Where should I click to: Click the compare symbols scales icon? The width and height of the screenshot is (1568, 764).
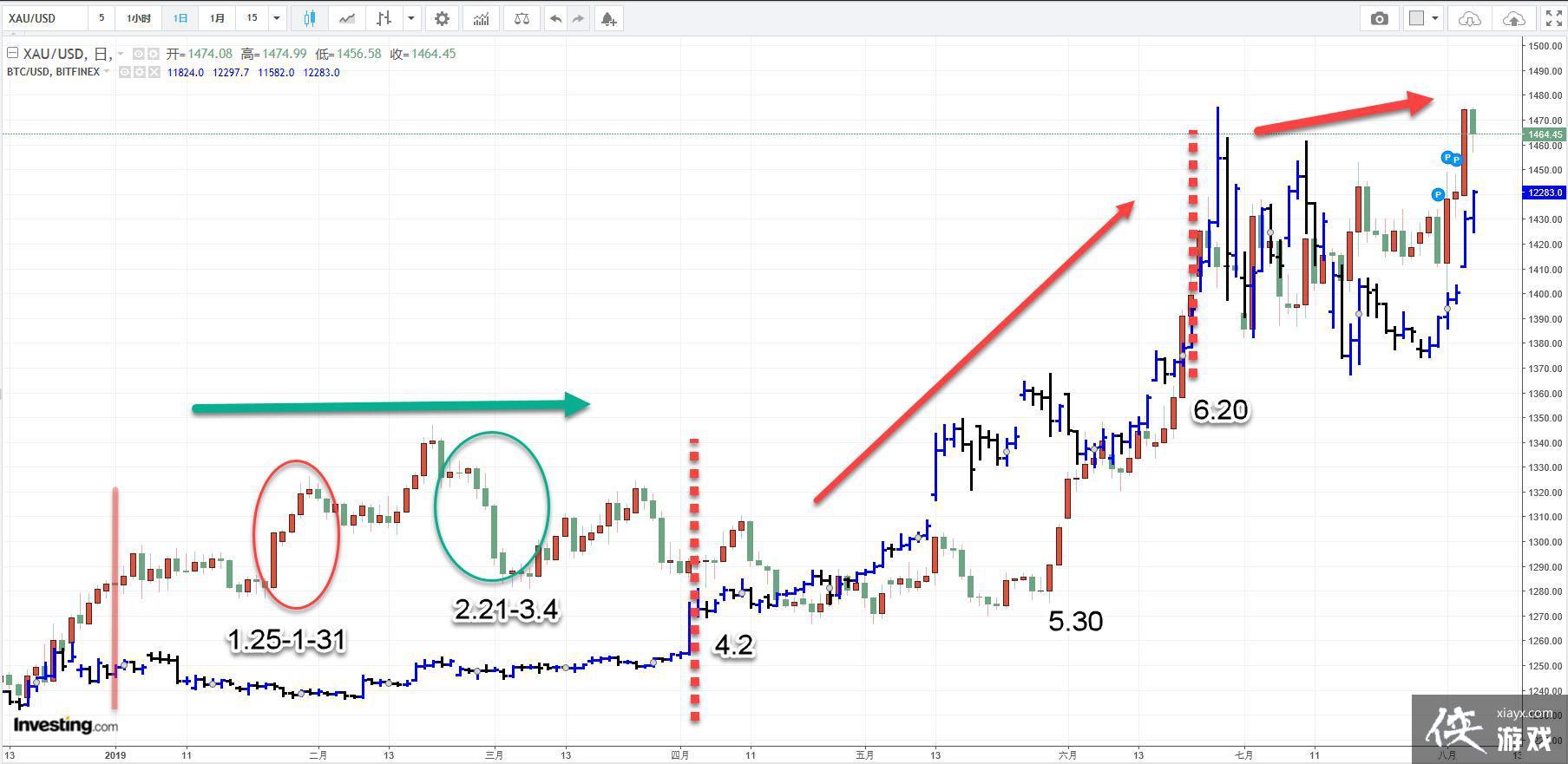pos(522,18)
